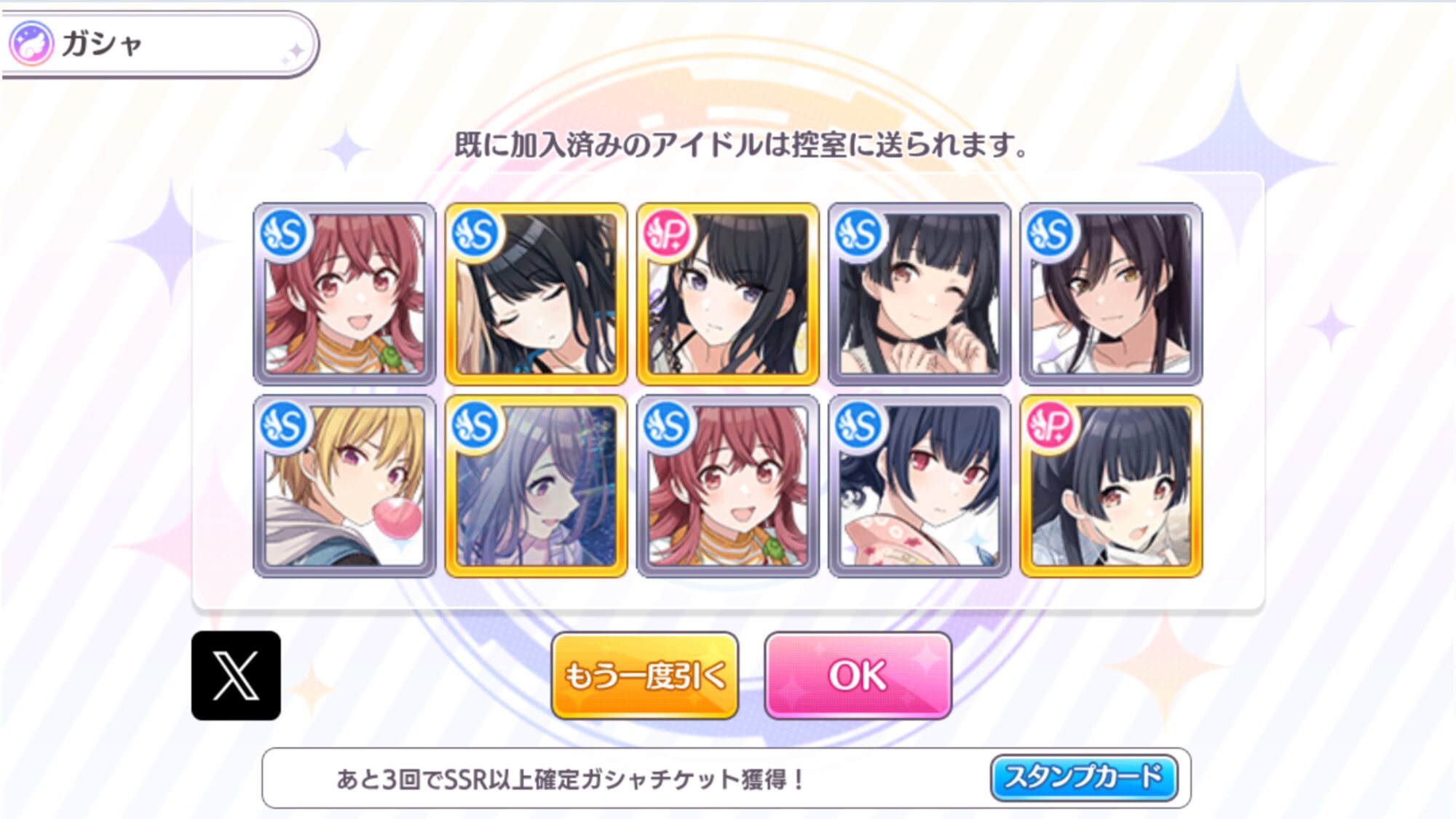Click the S rarity badge on first card

(x=283, y=234)
